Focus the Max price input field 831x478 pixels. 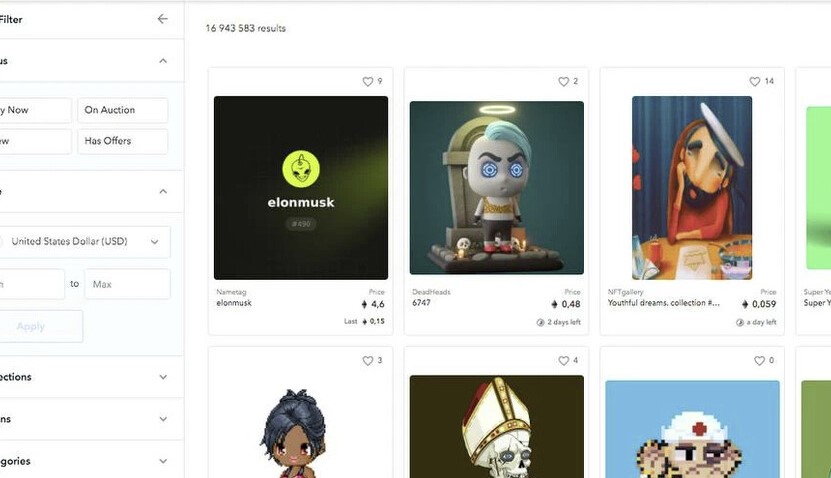(x=127, y=284)
